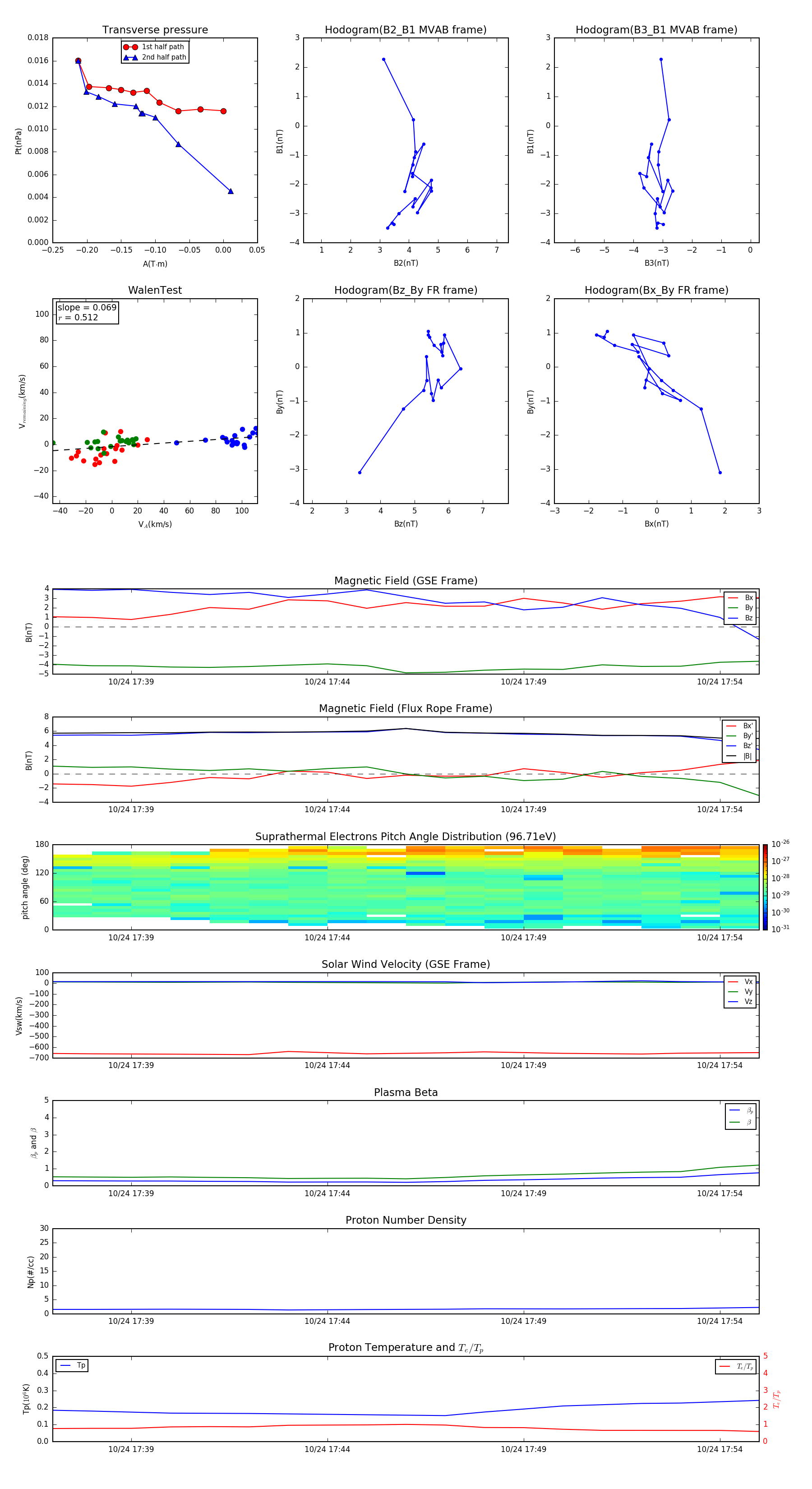This screenshot has width=812, height=1489.
Task: Select the By entry in GSE magnetic field legend
Action: pos(740,608)
